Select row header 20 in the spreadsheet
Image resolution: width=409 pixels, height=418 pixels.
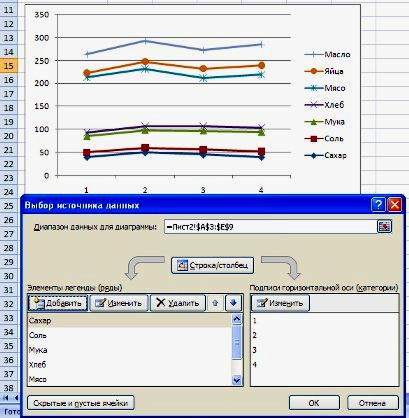click(9, 136)
